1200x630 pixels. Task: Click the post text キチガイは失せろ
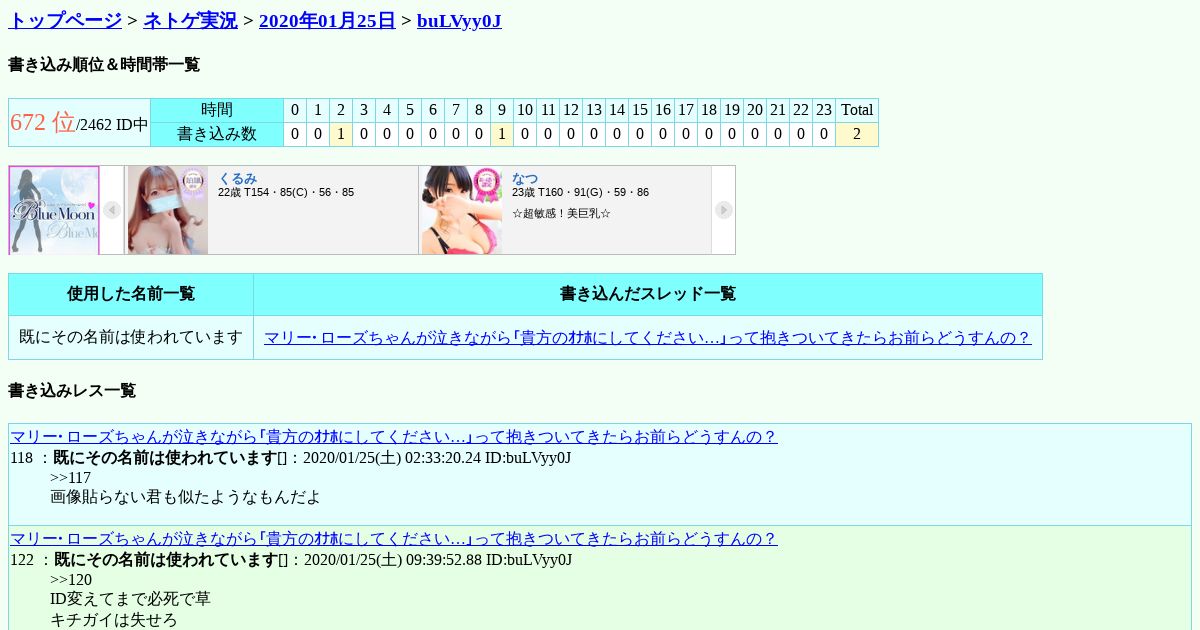pos(114,620)
